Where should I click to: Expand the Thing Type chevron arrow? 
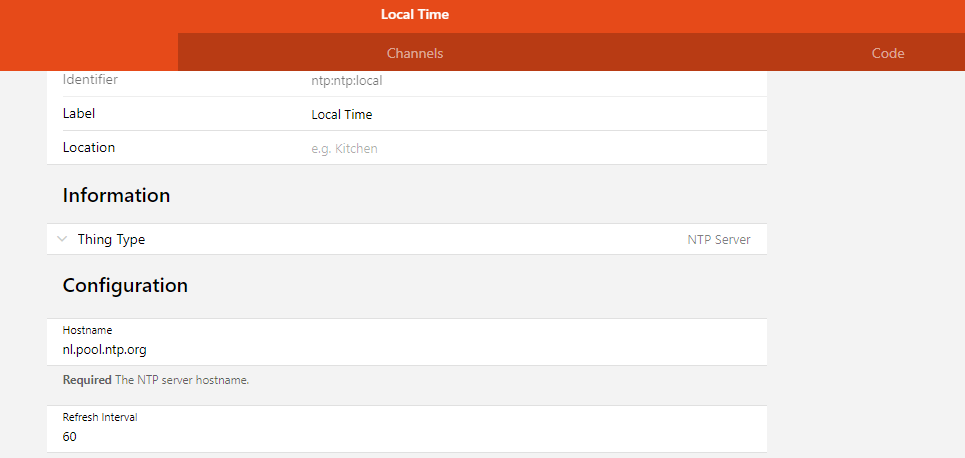point(62,240)
